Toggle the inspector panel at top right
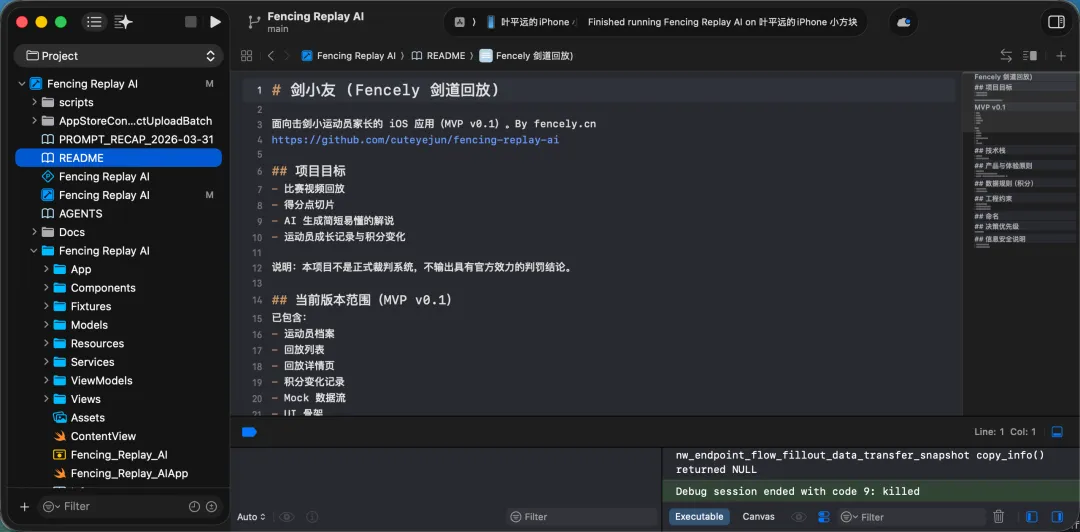The width and height of the screenshot is (1080, 532). (x=1056, y=22)
